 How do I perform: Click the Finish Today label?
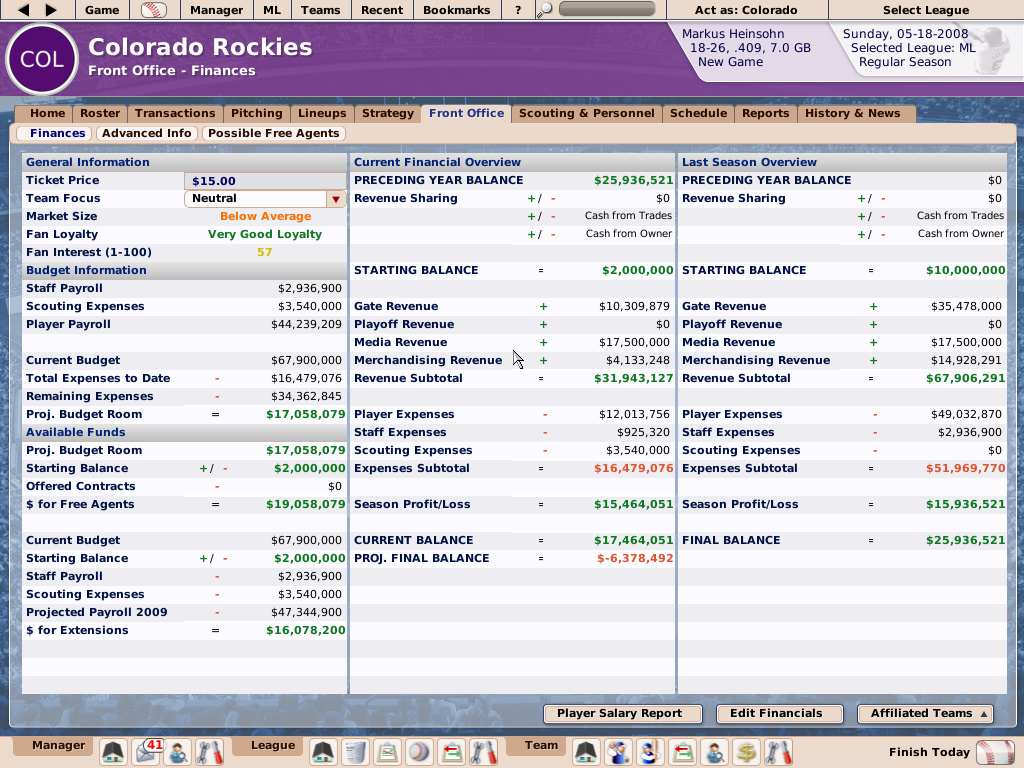[929, 752]
